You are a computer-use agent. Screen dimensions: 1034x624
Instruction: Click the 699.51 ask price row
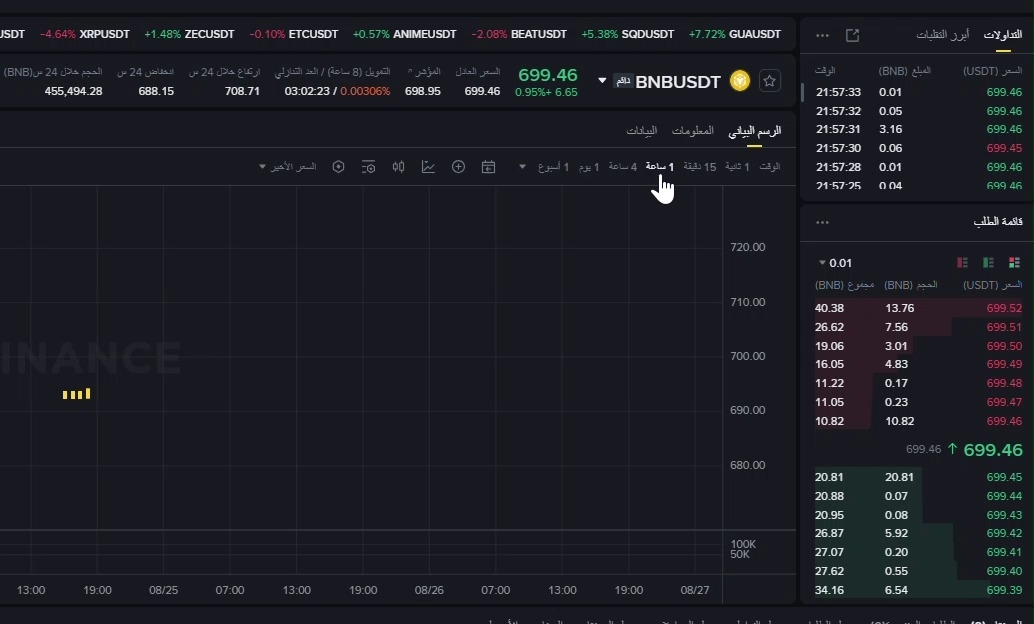point(918,327)
